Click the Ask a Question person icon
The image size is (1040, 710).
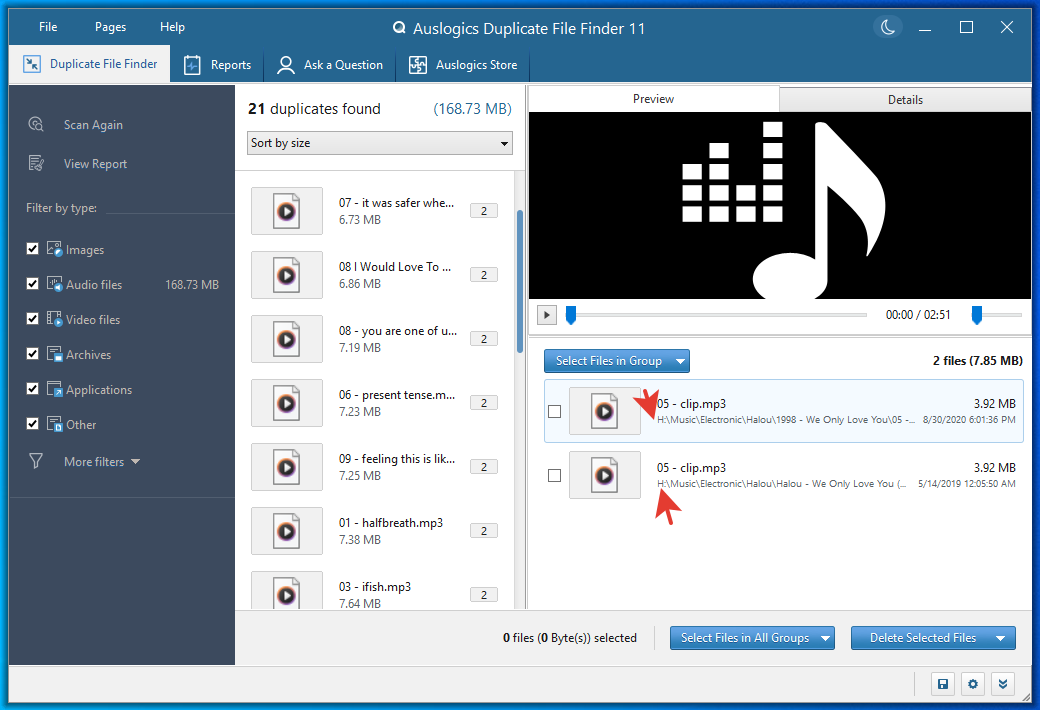coord(285,65)
